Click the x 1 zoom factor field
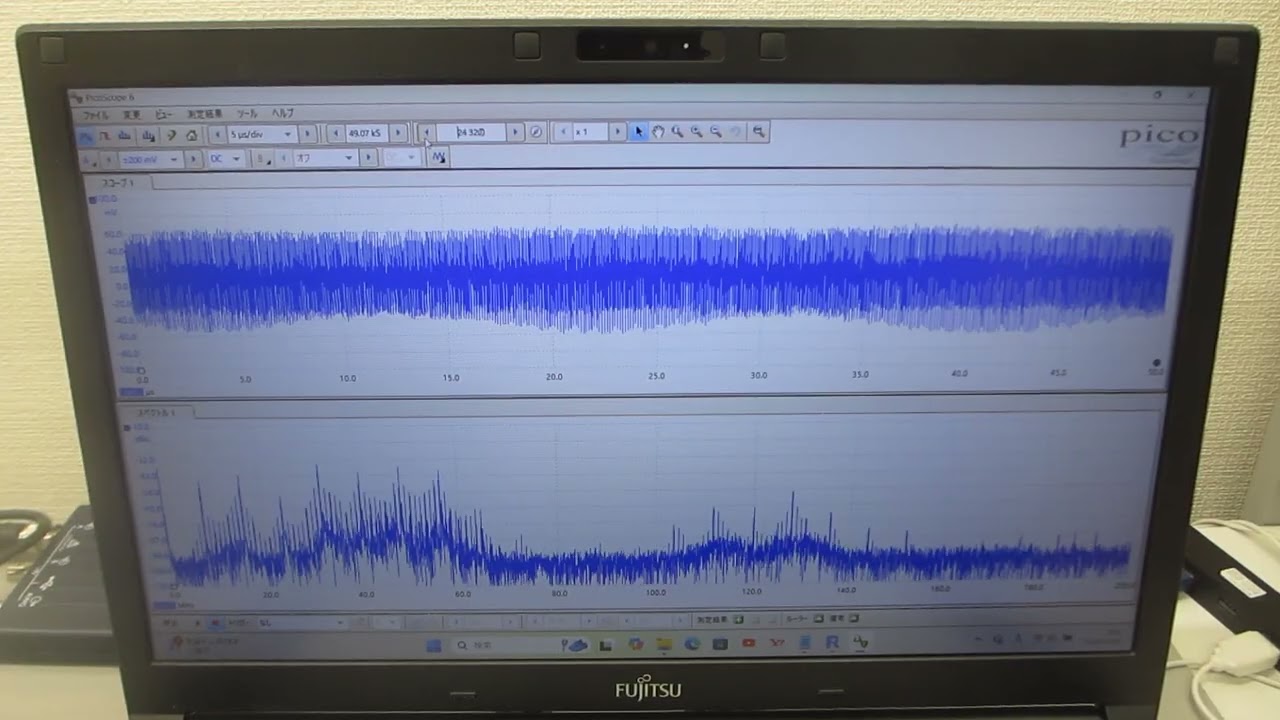The width and height of the screenshot is (1280, 720). pos(590,132)
